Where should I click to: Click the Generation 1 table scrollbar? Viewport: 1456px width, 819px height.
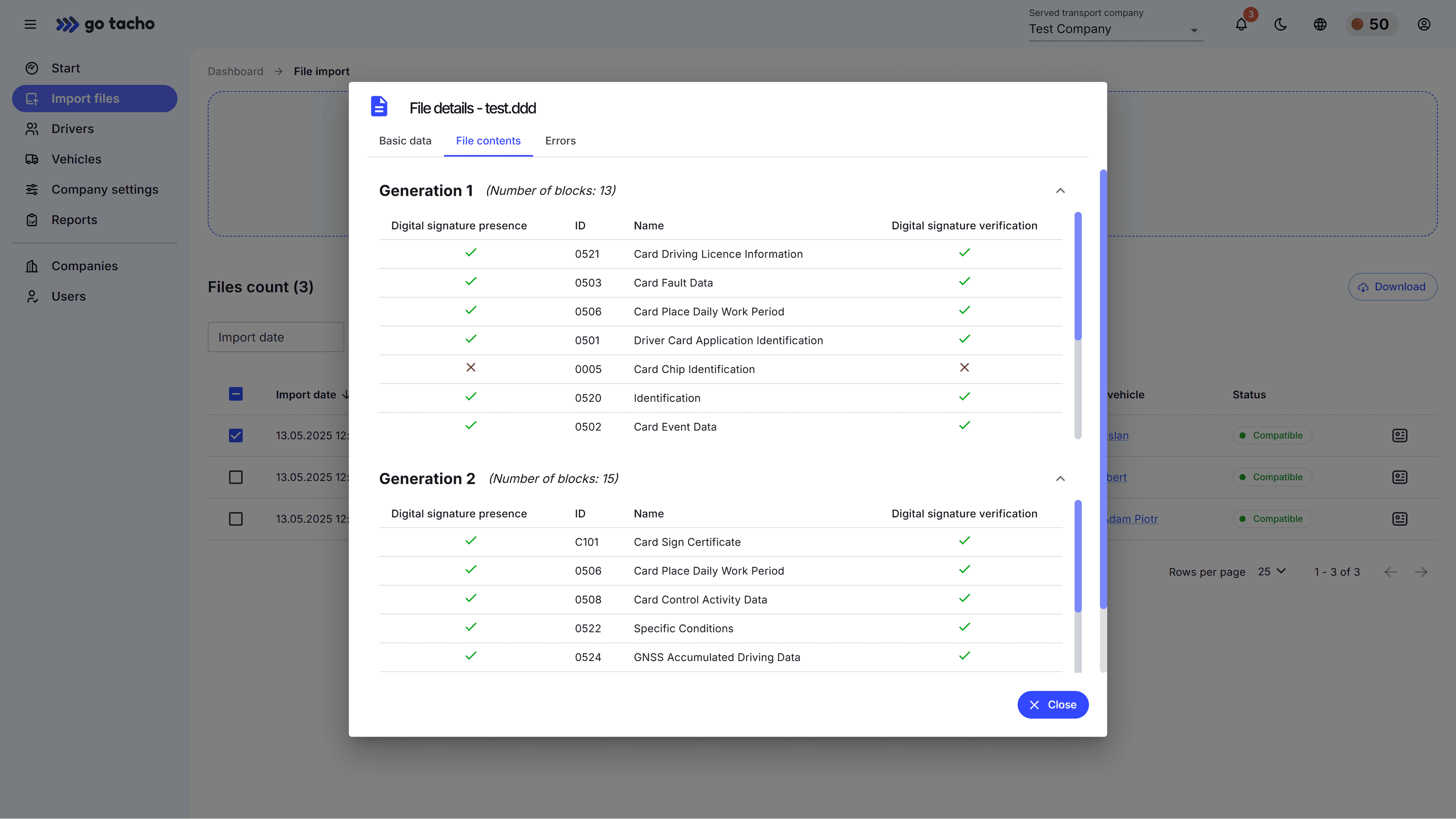[1078, 276]
